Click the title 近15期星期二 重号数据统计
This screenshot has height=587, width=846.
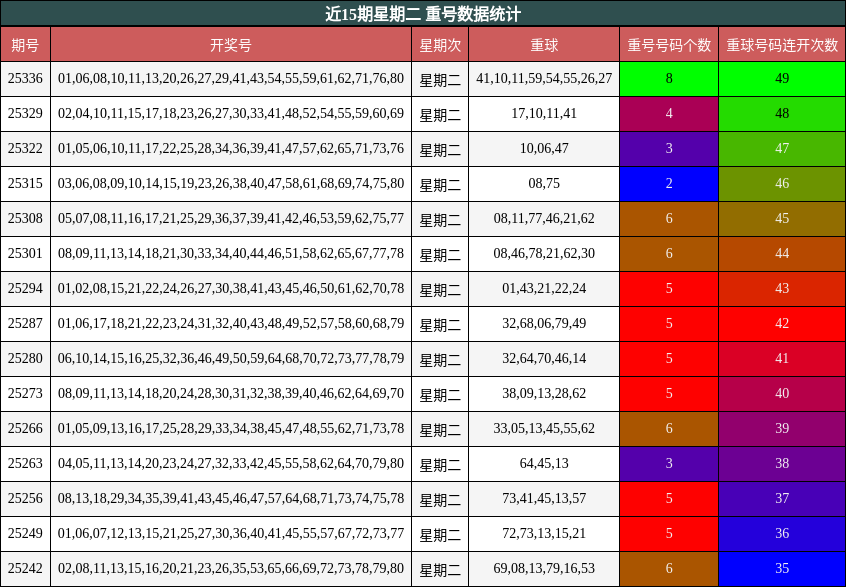coord(423,13)
